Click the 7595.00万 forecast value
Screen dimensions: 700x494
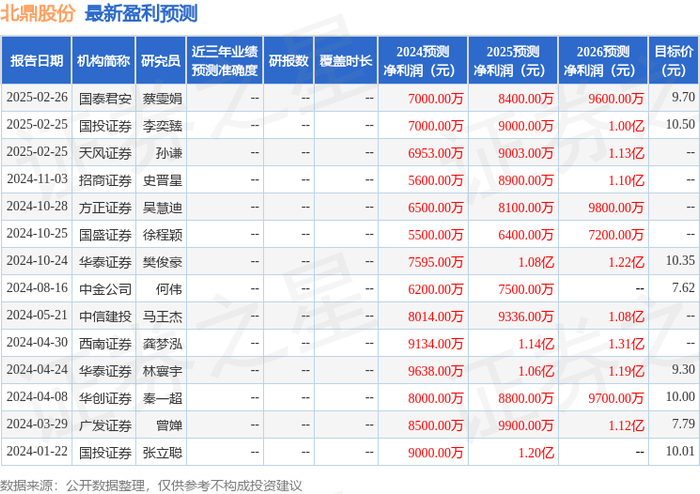435,262
